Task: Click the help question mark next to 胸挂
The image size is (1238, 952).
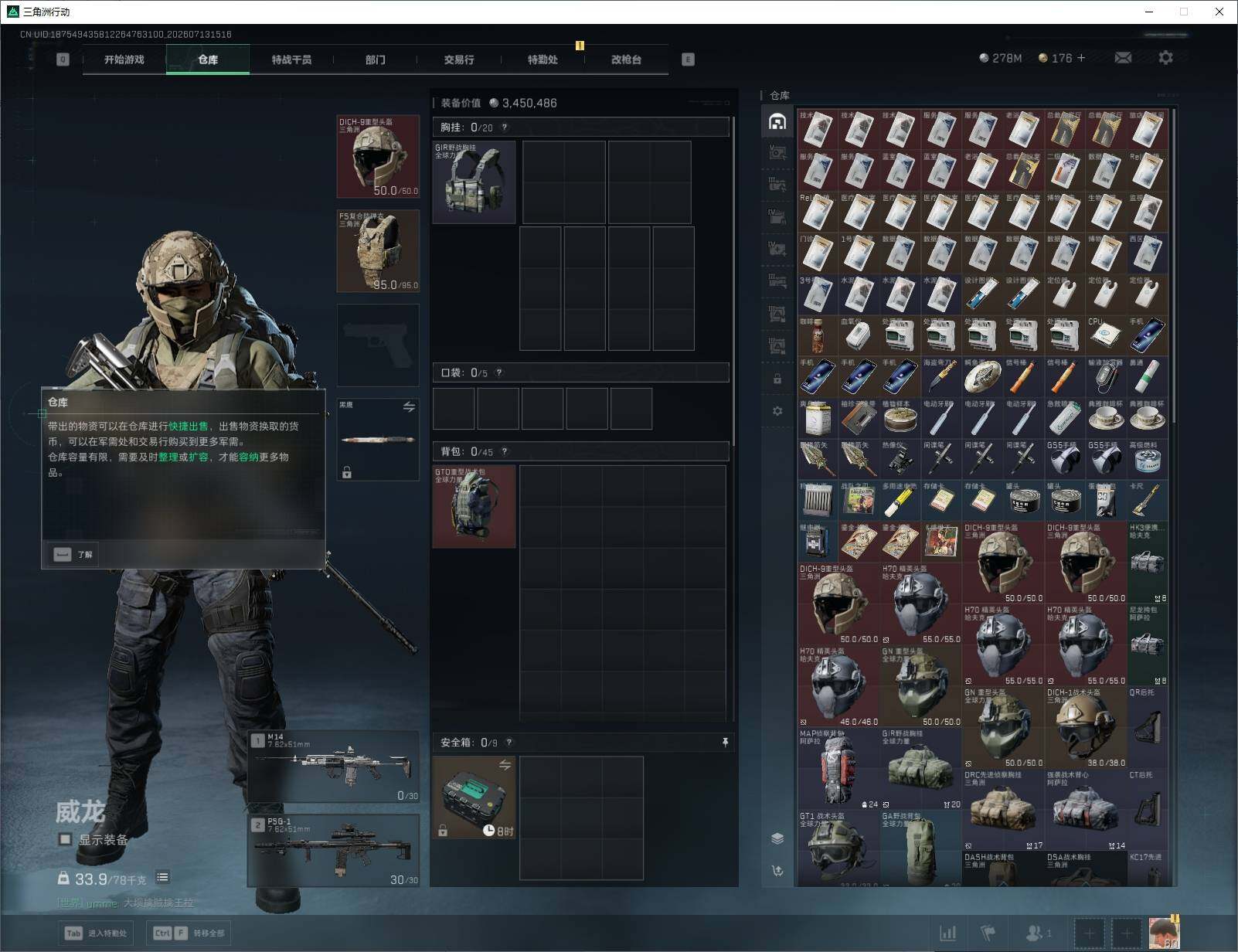Action: (505, 127)
